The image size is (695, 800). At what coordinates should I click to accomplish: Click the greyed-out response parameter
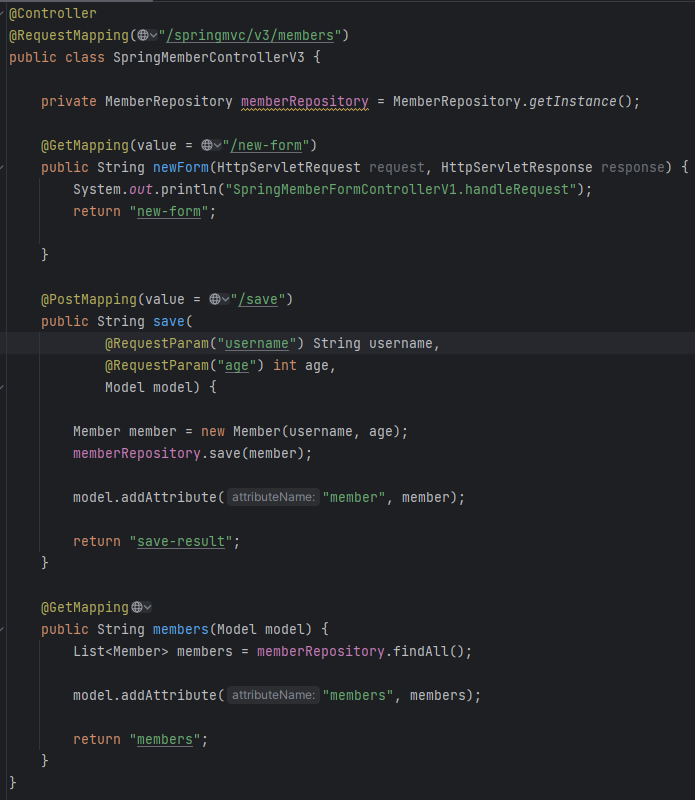(633, 167)
